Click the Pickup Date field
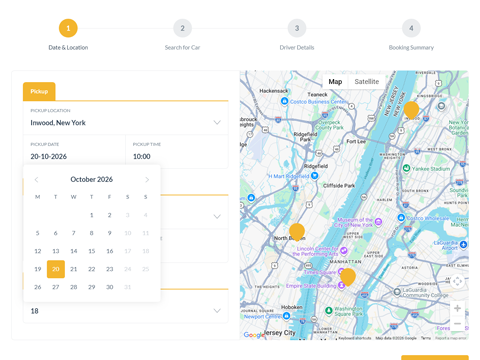This screenshot has height=360, width=480. (x=74, y=152)
